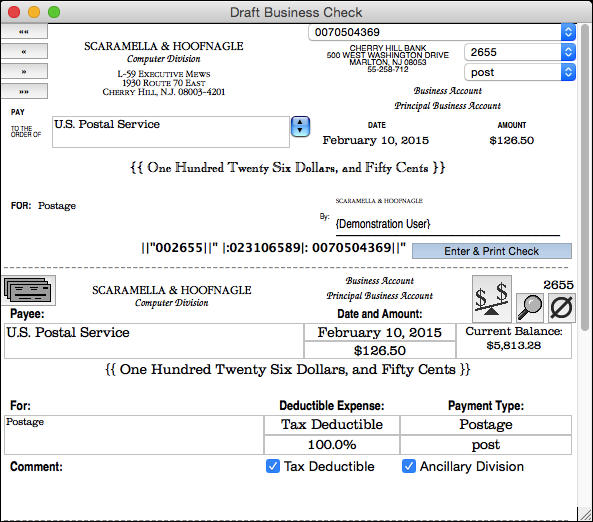Click the stacked checks icon

tap(28, 291)
